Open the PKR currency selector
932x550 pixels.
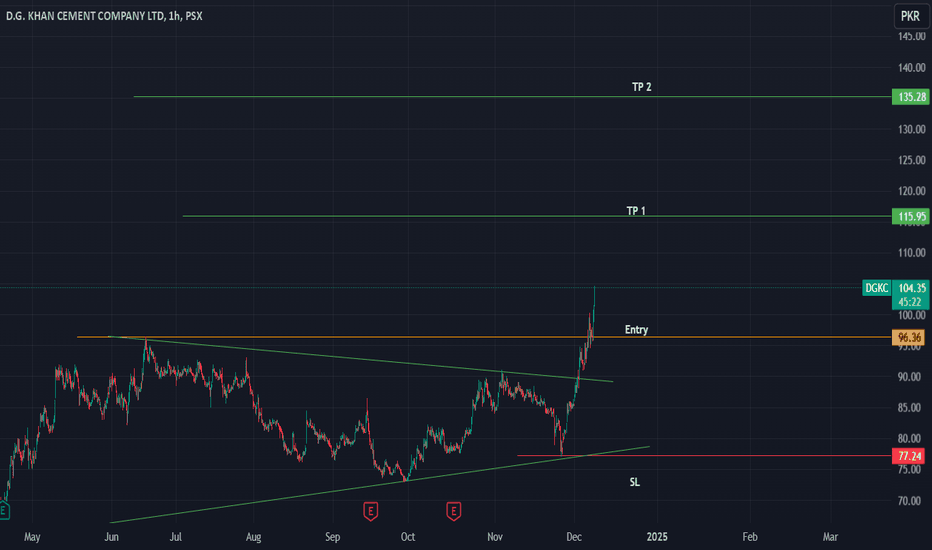910,16
